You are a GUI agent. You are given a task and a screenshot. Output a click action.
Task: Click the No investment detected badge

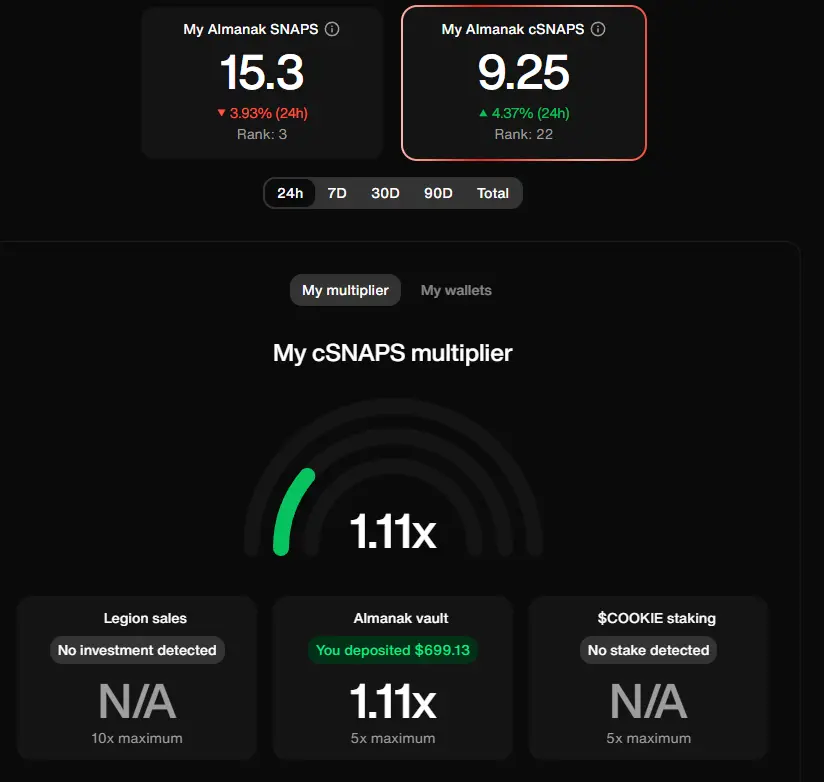[x=137, y=650]
